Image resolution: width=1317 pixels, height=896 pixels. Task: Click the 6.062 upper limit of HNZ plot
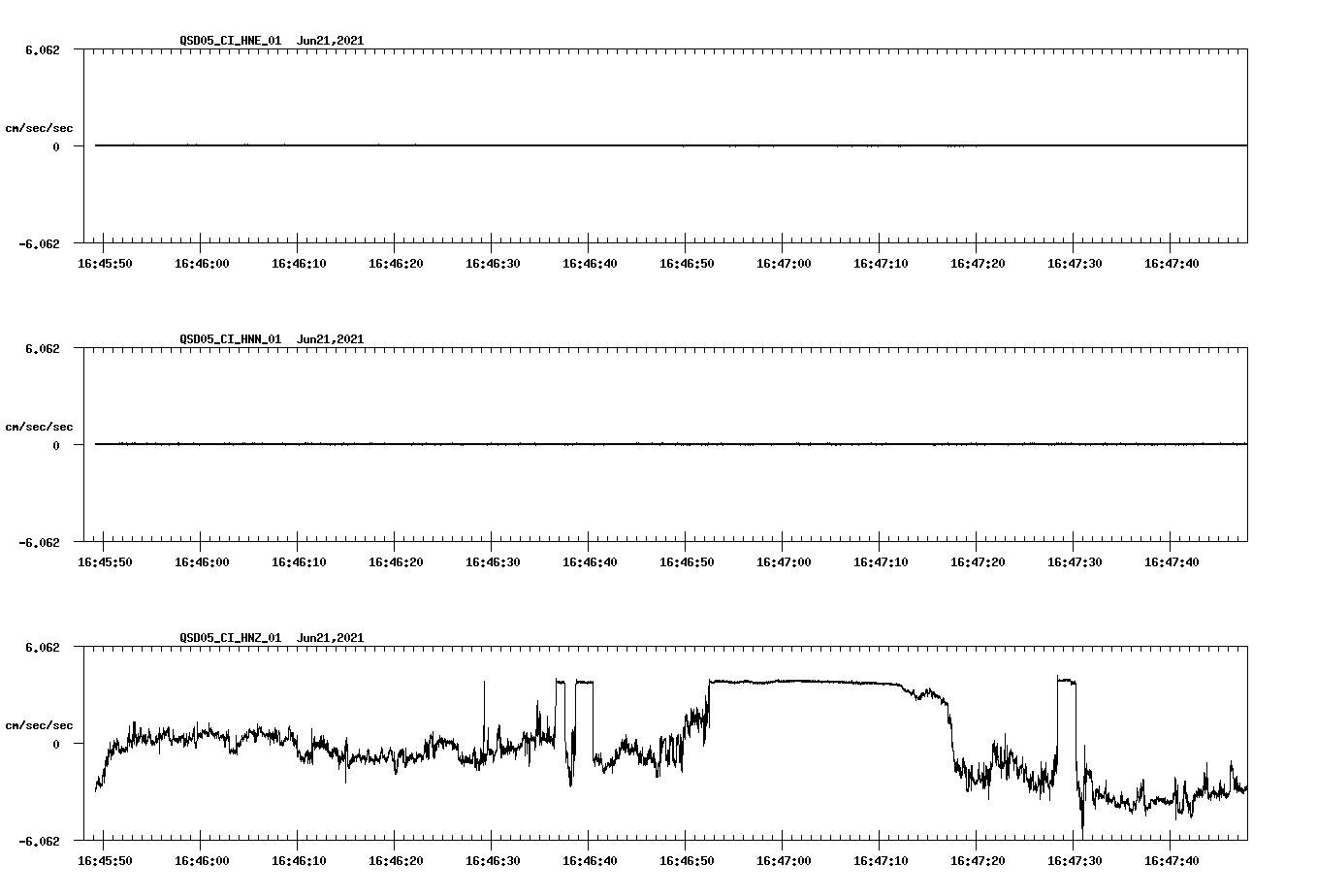click(x=43, y=647)
